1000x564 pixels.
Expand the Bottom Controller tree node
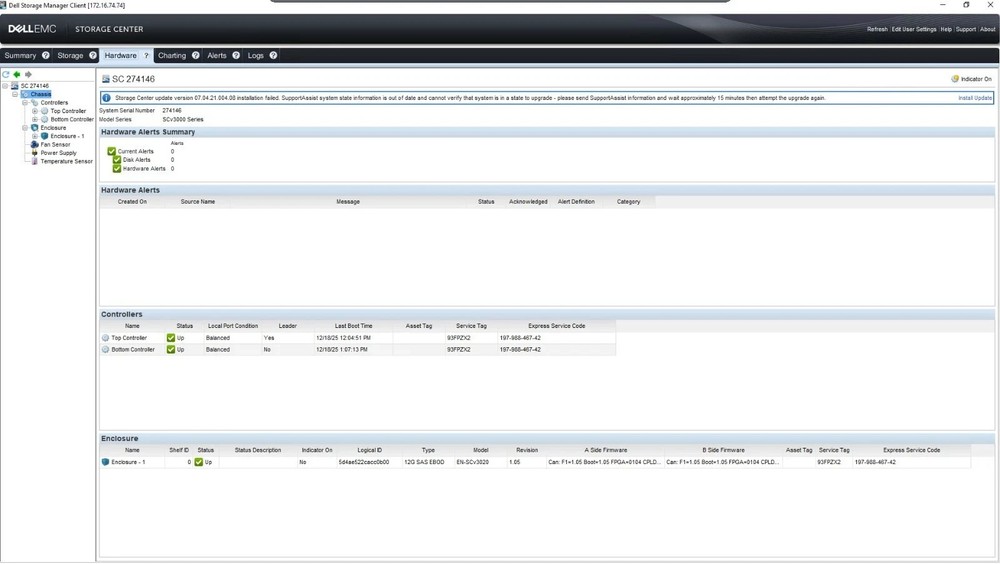pos(35,119)
